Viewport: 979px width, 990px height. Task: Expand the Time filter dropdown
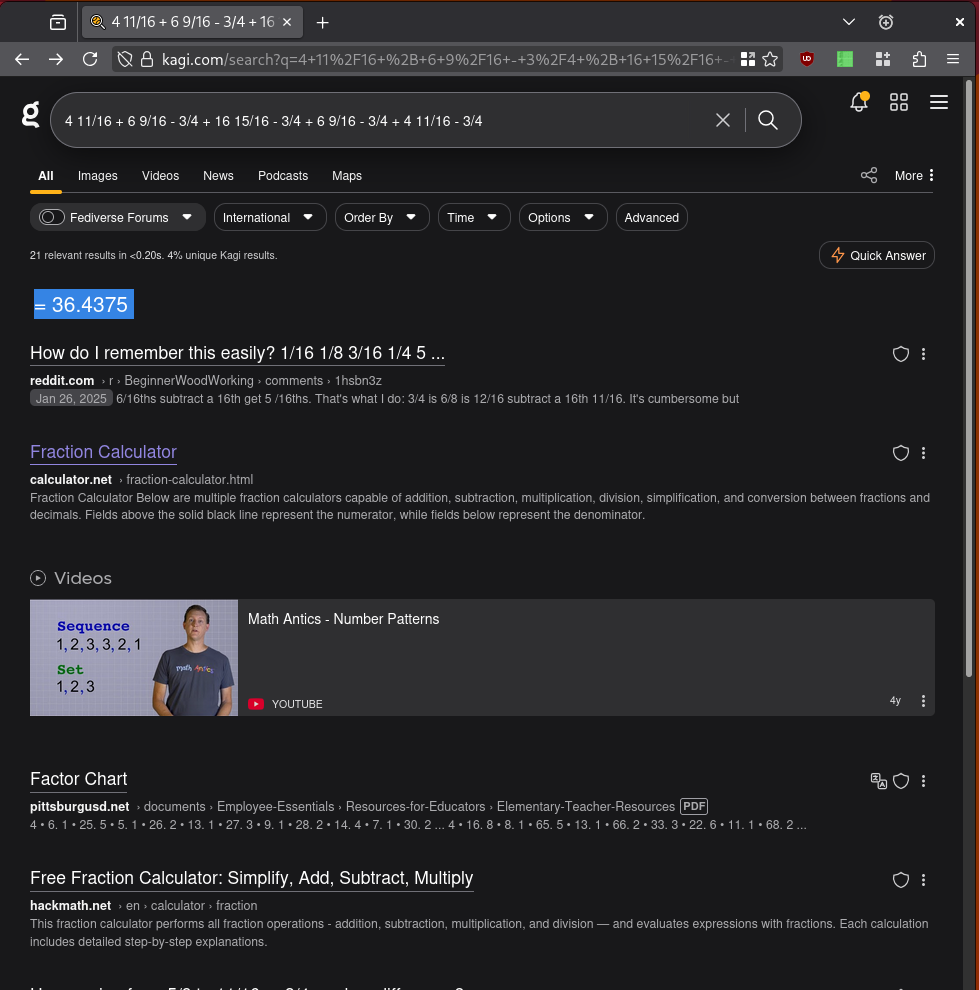click(474, 217)
